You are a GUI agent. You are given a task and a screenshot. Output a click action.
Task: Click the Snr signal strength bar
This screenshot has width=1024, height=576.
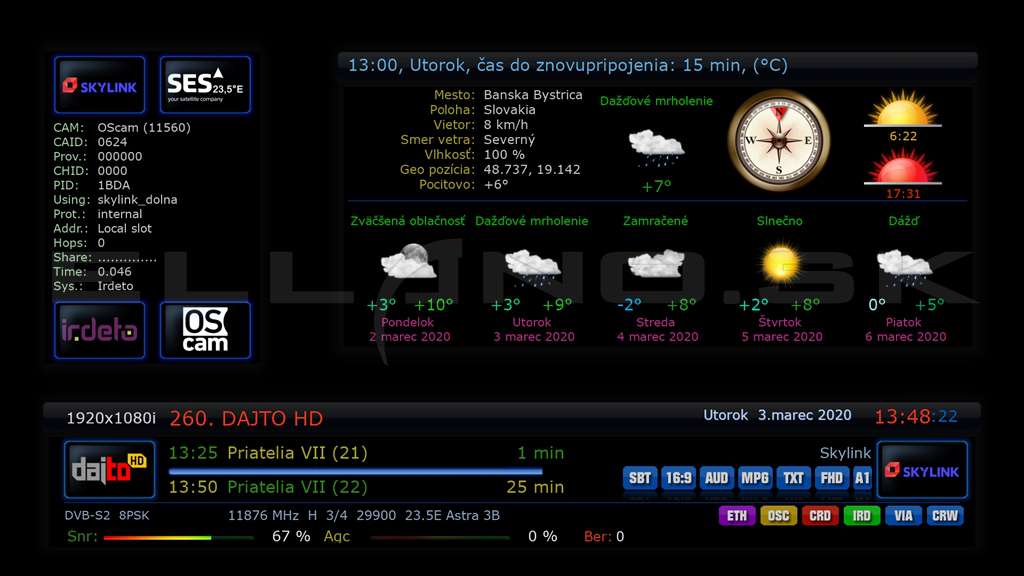178,537
